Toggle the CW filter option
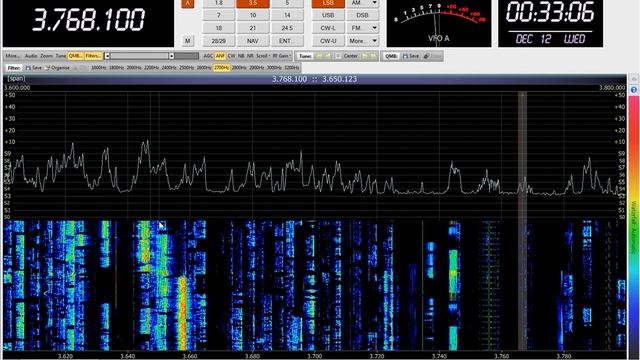The width and height of the screenshot is (640, 360). [231, 56]
